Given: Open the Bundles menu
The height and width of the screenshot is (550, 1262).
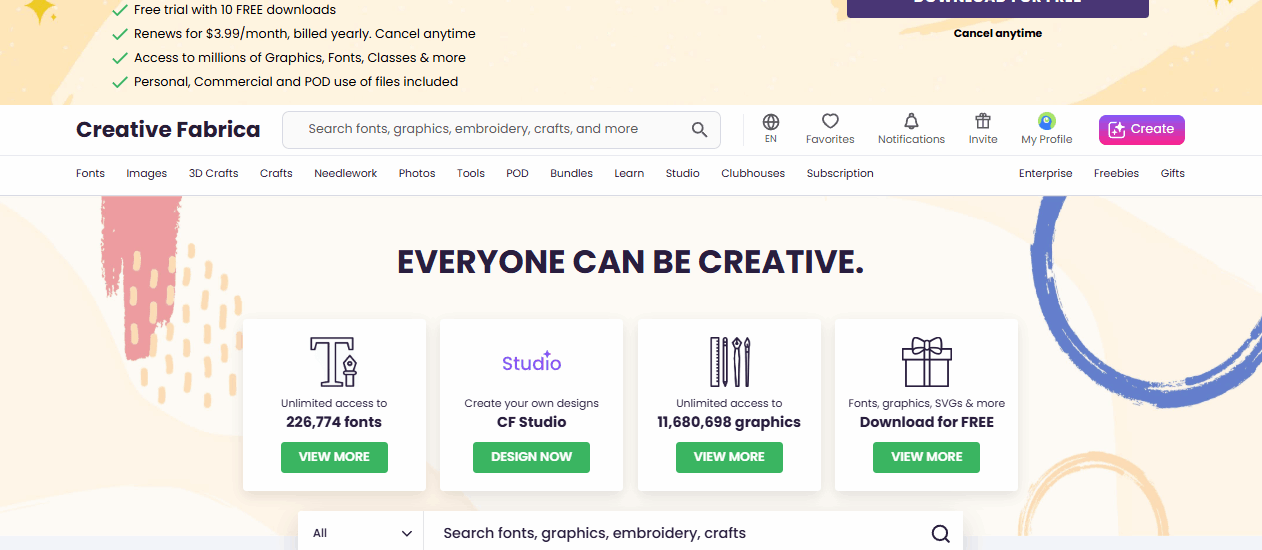Looking at the screenshot, I should [x=571, y=173].
